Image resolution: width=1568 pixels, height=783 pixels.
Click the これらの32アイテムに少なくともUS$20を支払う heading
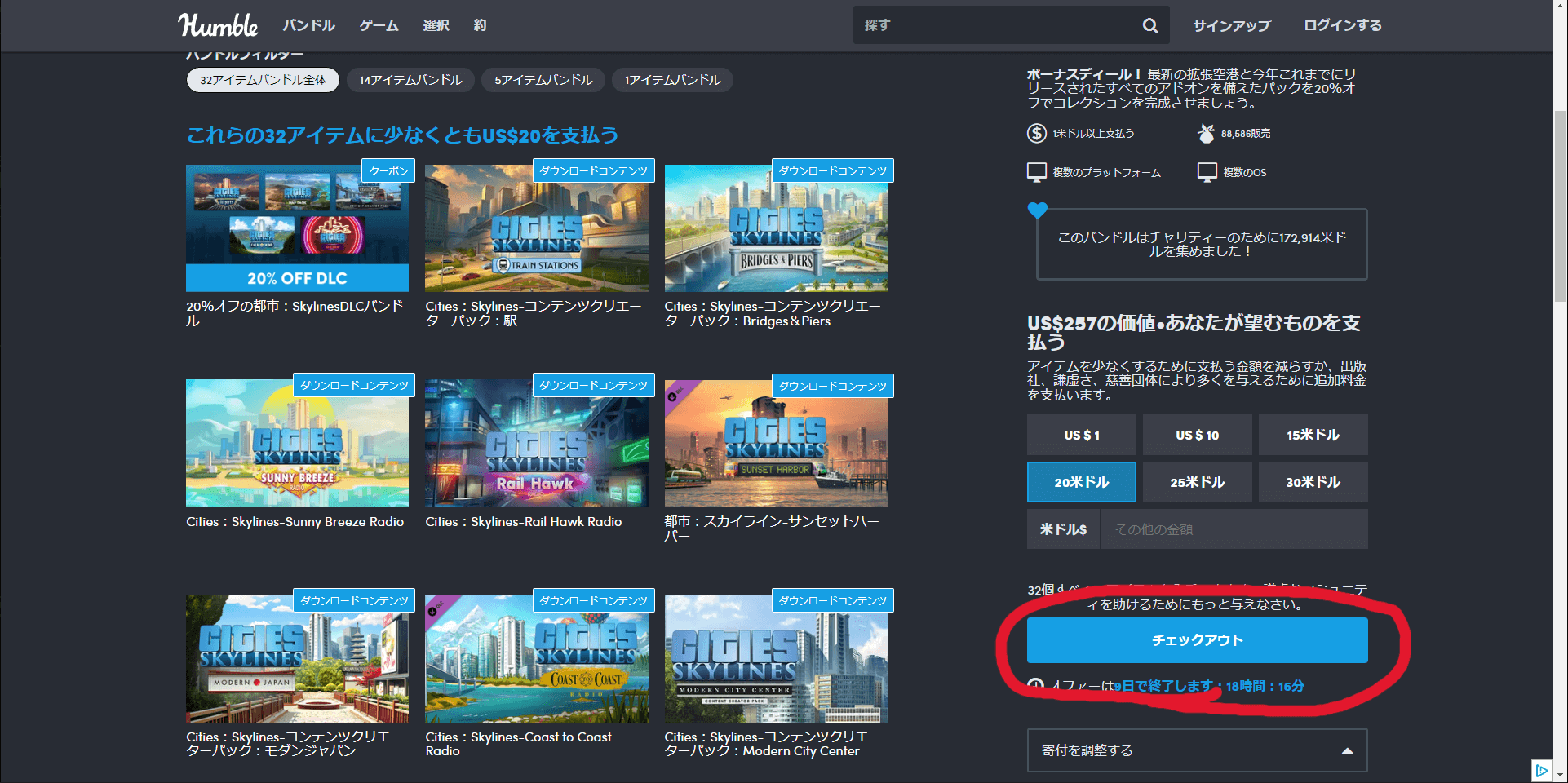(403, 135)
